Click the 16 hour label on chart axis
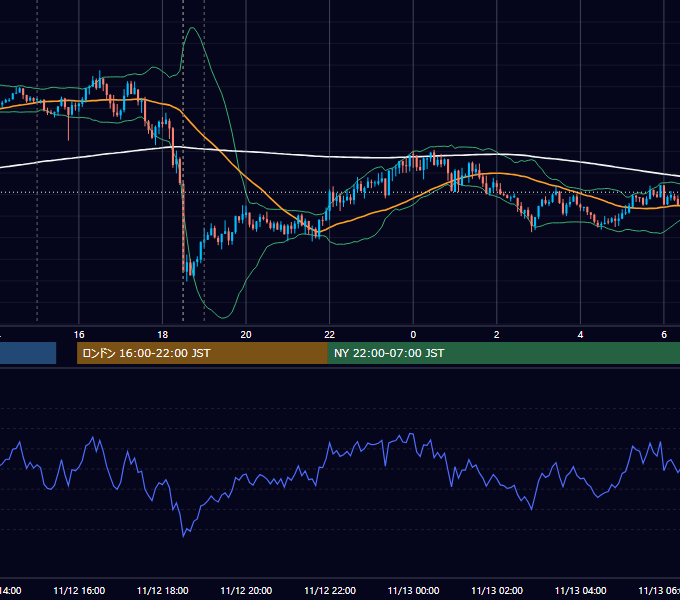680x600 pixels. click(x=79, y=334)
